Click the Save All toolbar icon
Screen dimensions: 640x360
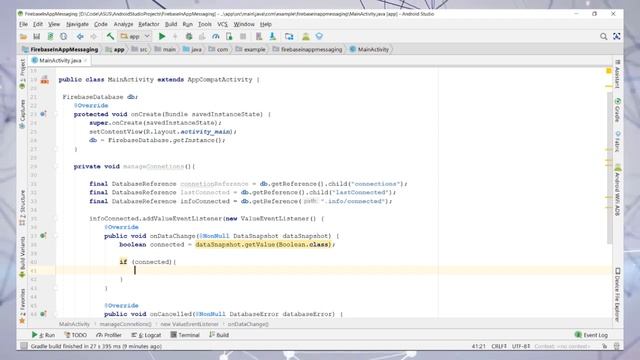(x=36, y=36)
